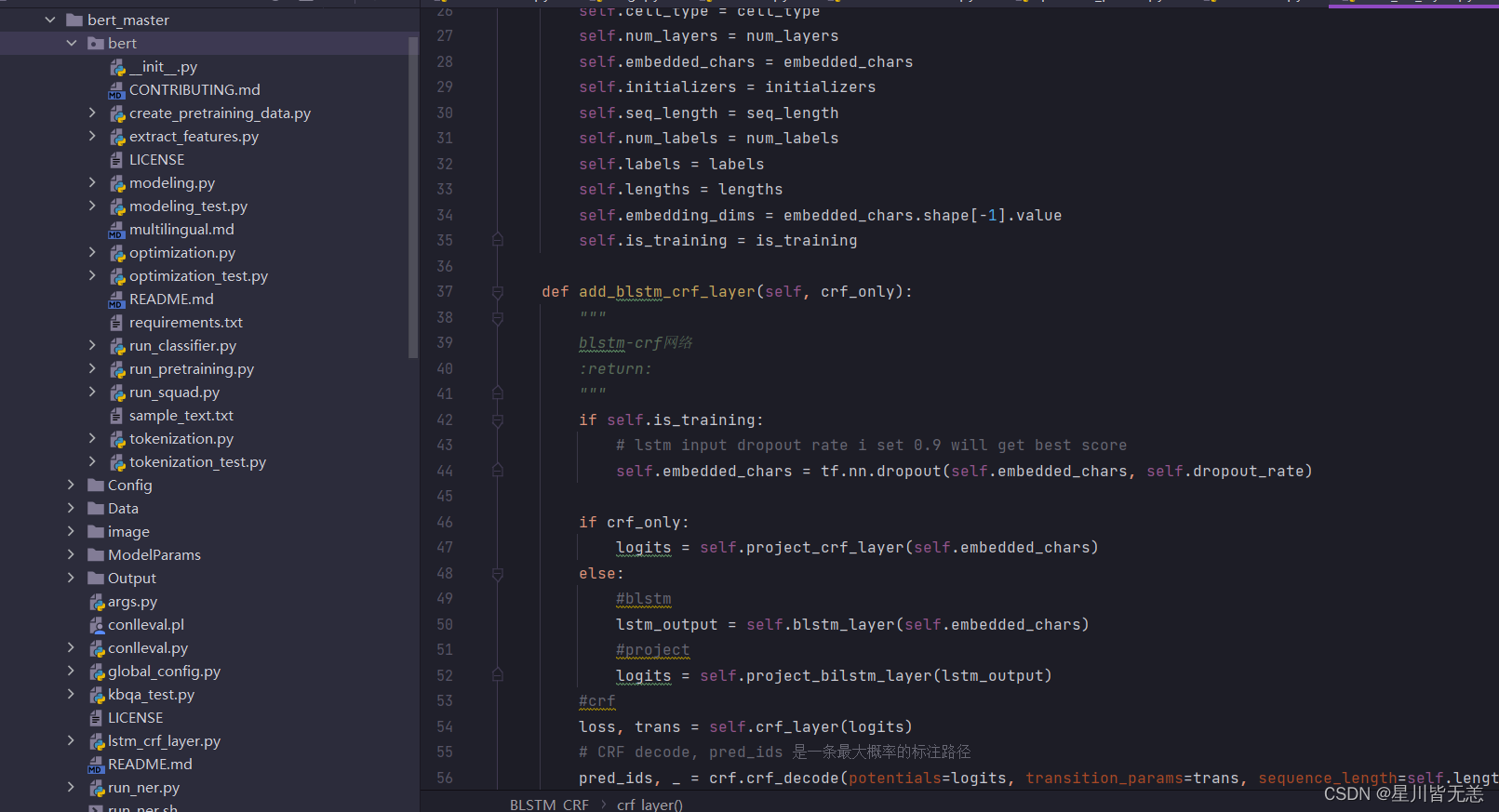This screenshot has height=812, width=1499.
Task: Click the #blstm comment on line 49
Action: tap(643, 599)
